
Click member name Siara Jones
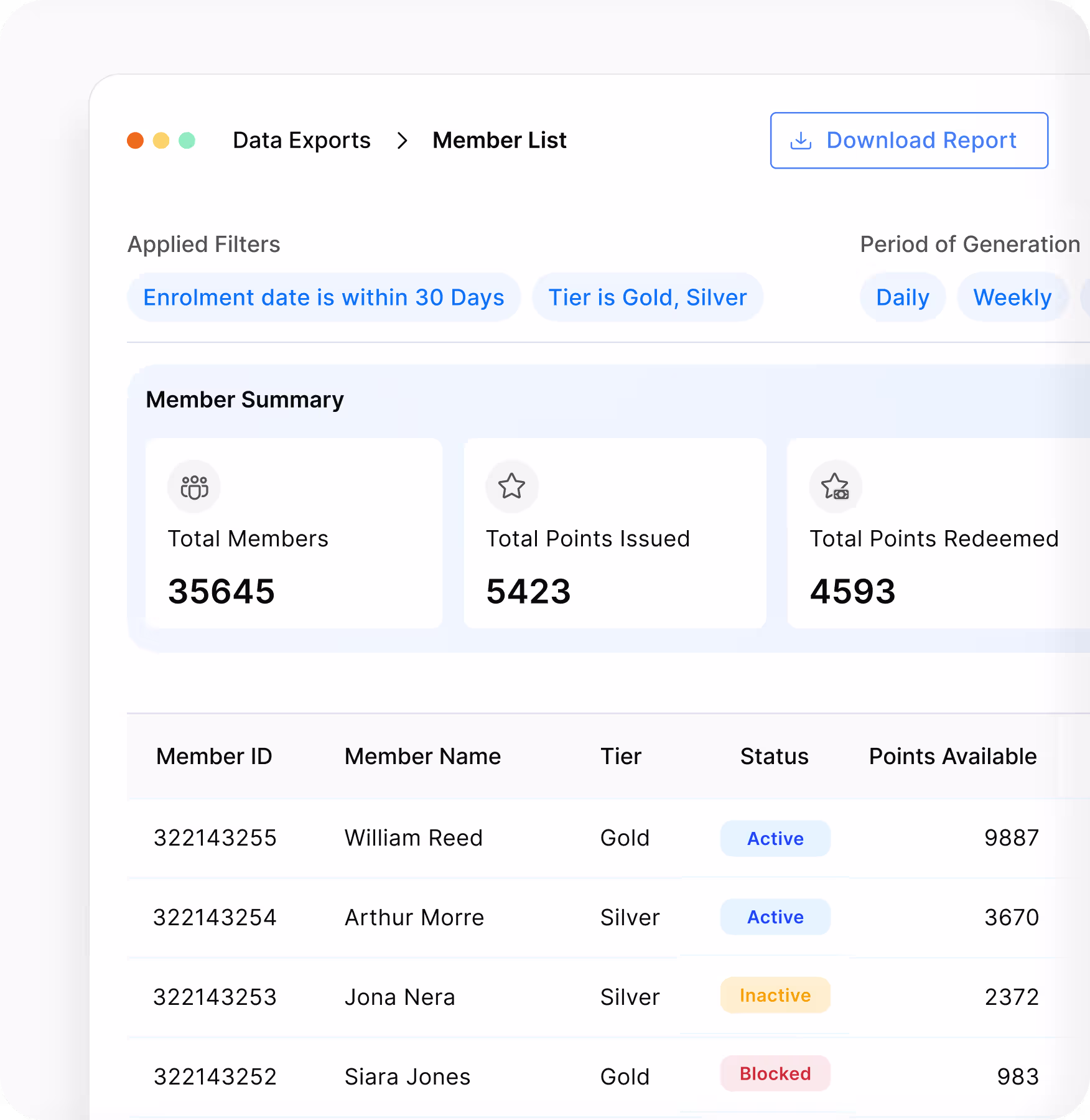click(x=408, y=1077)
